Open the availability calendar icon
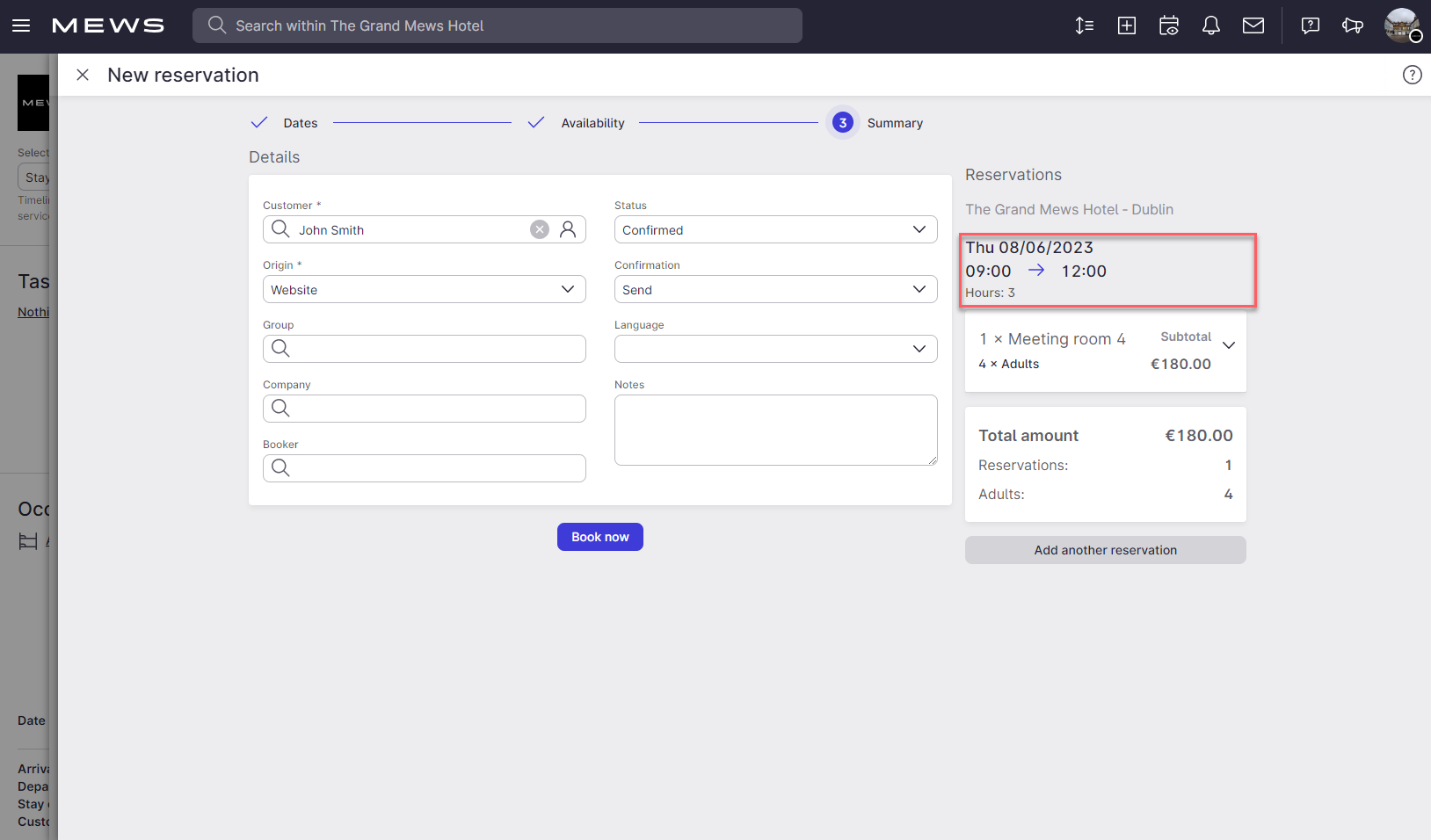The image size is (1431, 840). coord(1169,25)
